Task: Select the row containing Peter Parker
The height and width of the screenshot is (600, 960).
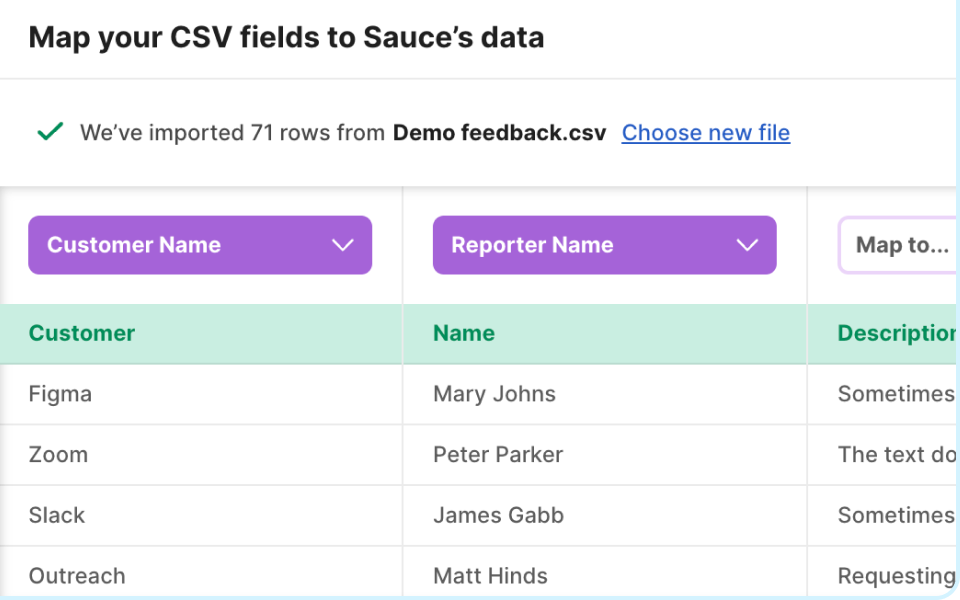Action: tap(498, 454)
